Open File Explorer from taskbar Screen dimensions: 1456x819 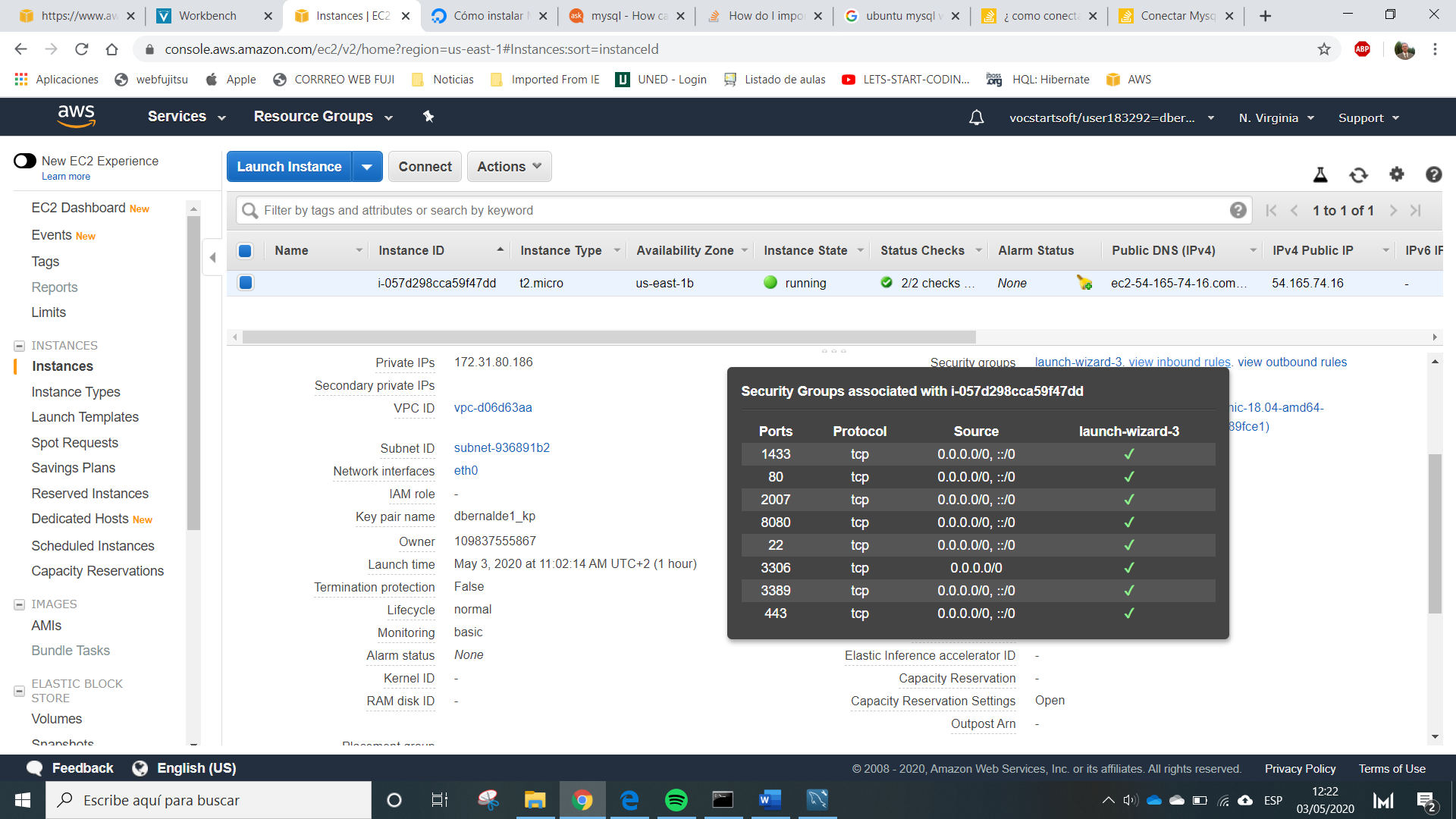535,800
